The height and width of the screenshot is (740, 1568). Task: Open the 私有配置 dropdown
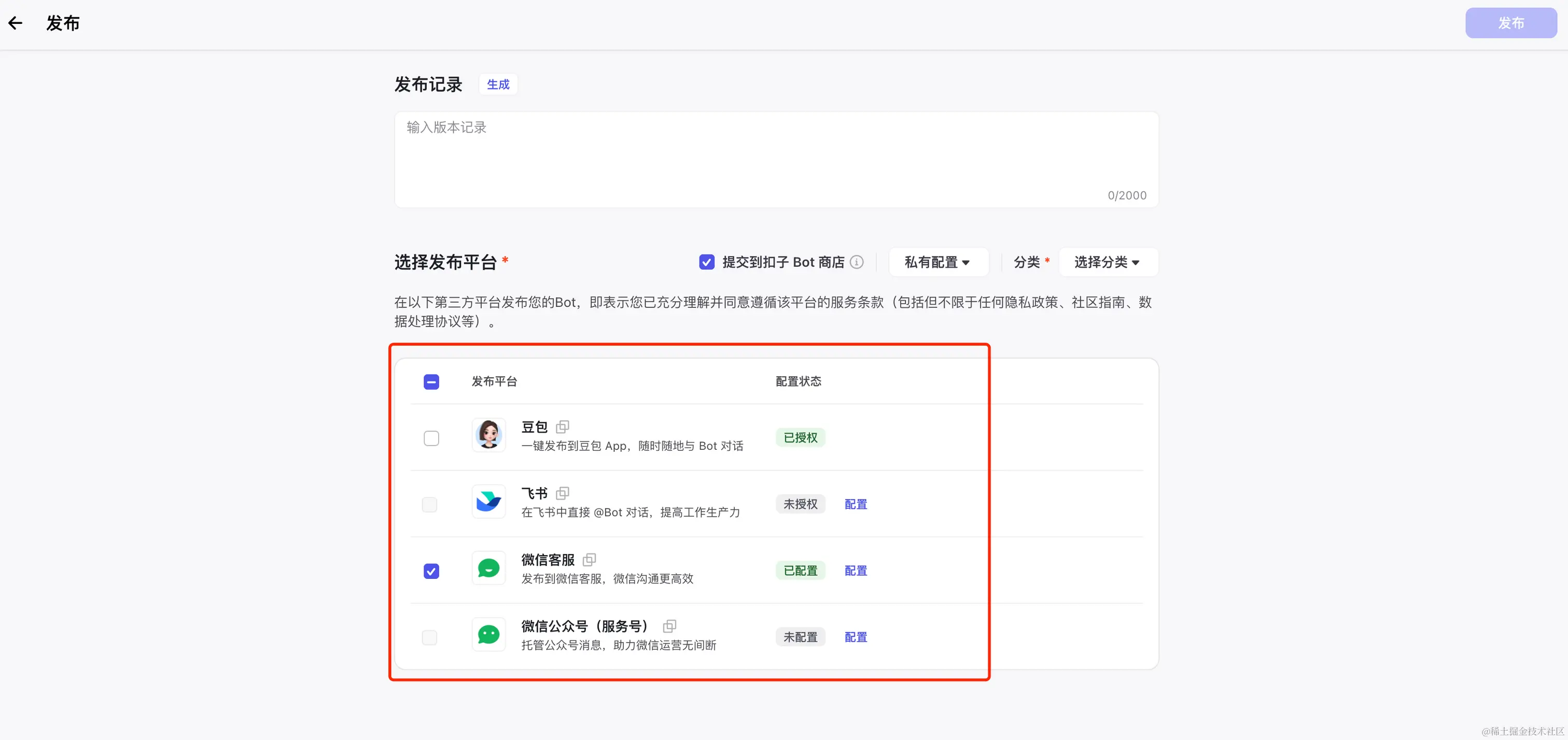tap(937, 262)
